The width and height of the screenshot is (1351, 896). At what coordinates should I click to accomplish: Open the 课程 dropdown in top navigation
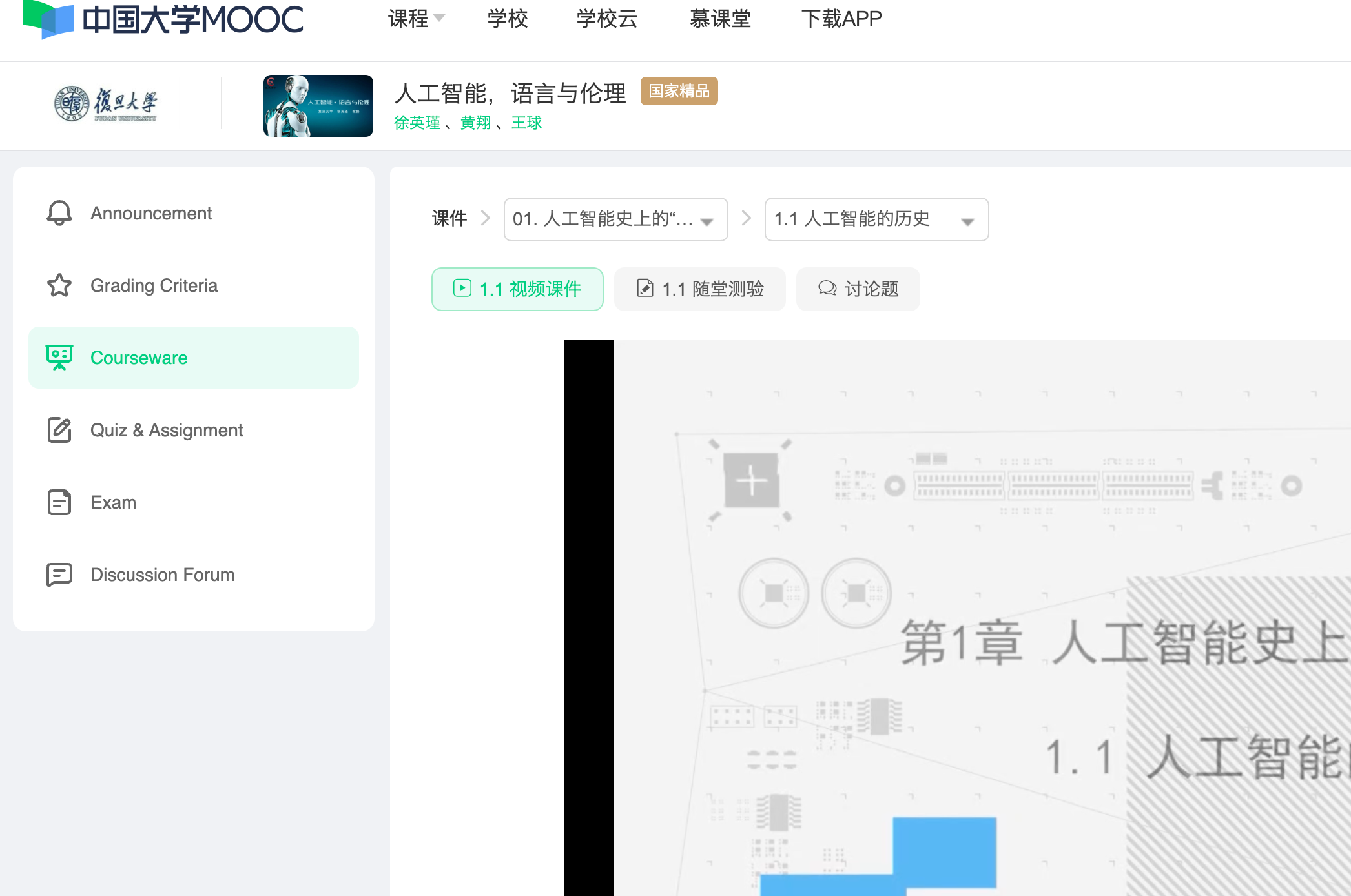(415, 19)
